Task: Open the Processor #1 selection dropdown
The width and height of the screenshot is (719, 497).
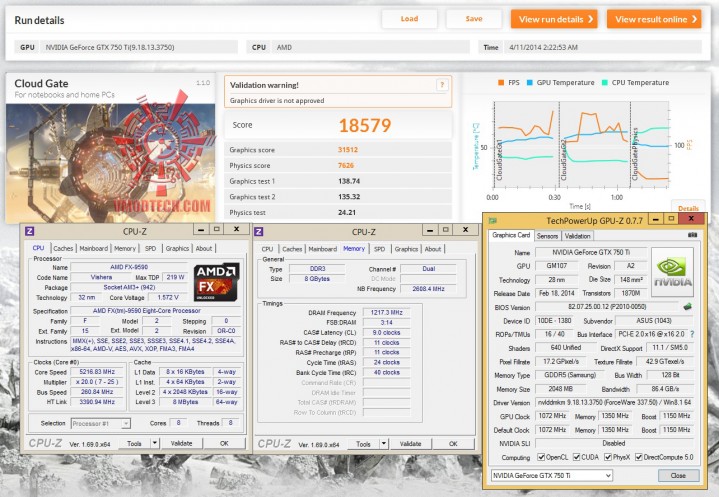Action: click(x=101, y=424)
